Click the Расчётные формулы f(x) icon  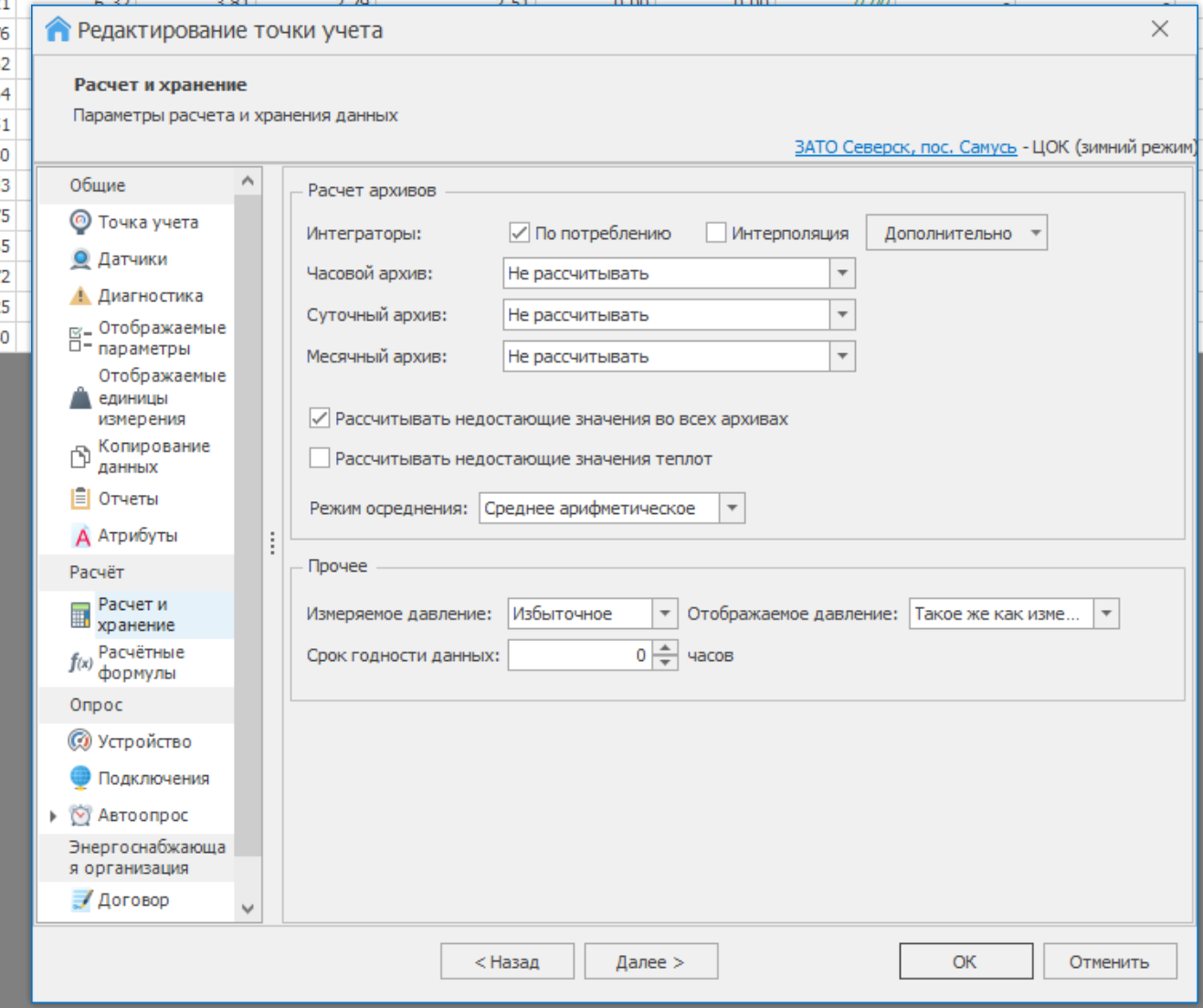click(x=80, y=663)
